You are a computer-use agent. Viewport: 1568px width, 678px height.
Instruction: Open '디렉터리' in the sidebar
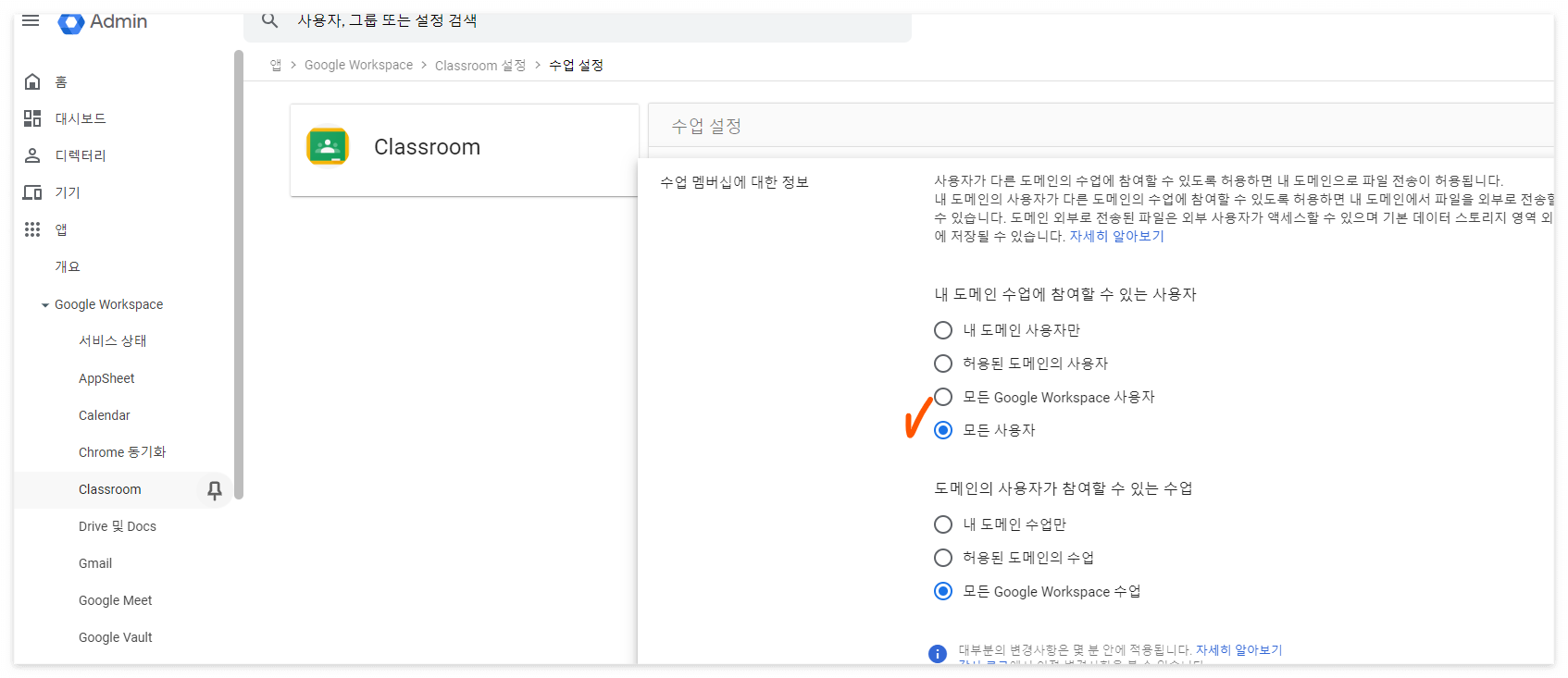pyautogui.click(x=81, y=155)
